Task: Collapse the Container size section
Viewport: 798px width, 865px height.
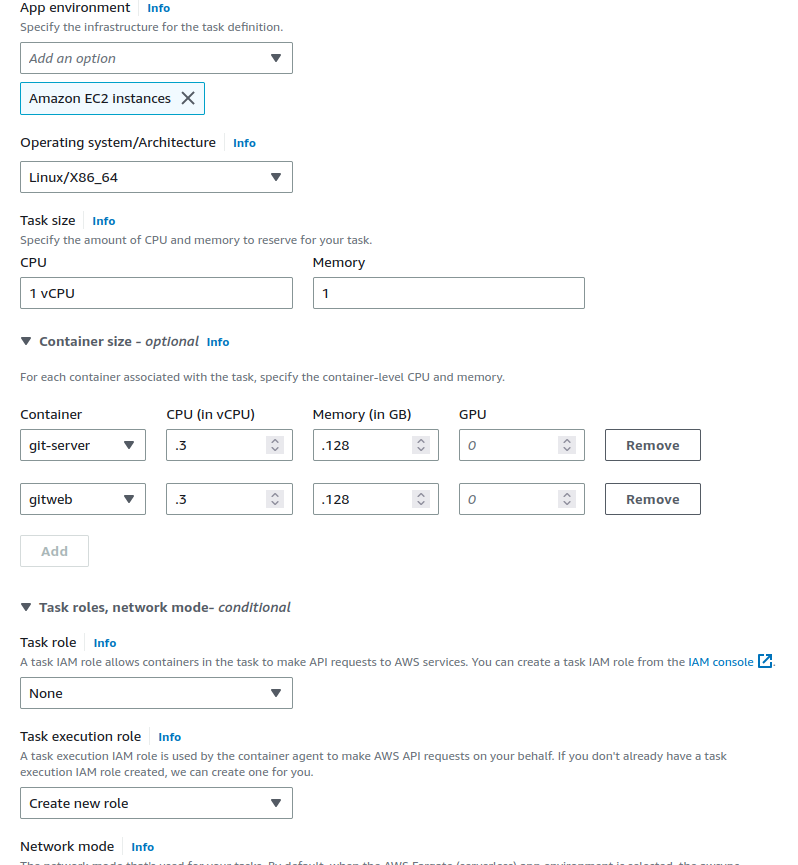Action: tap(26, 341)
